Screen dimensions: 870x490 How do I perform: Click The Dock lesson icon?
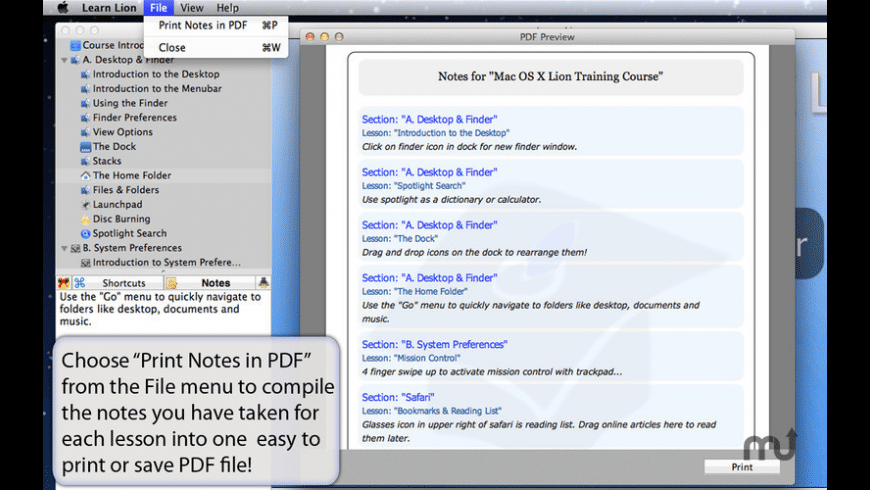85,147
